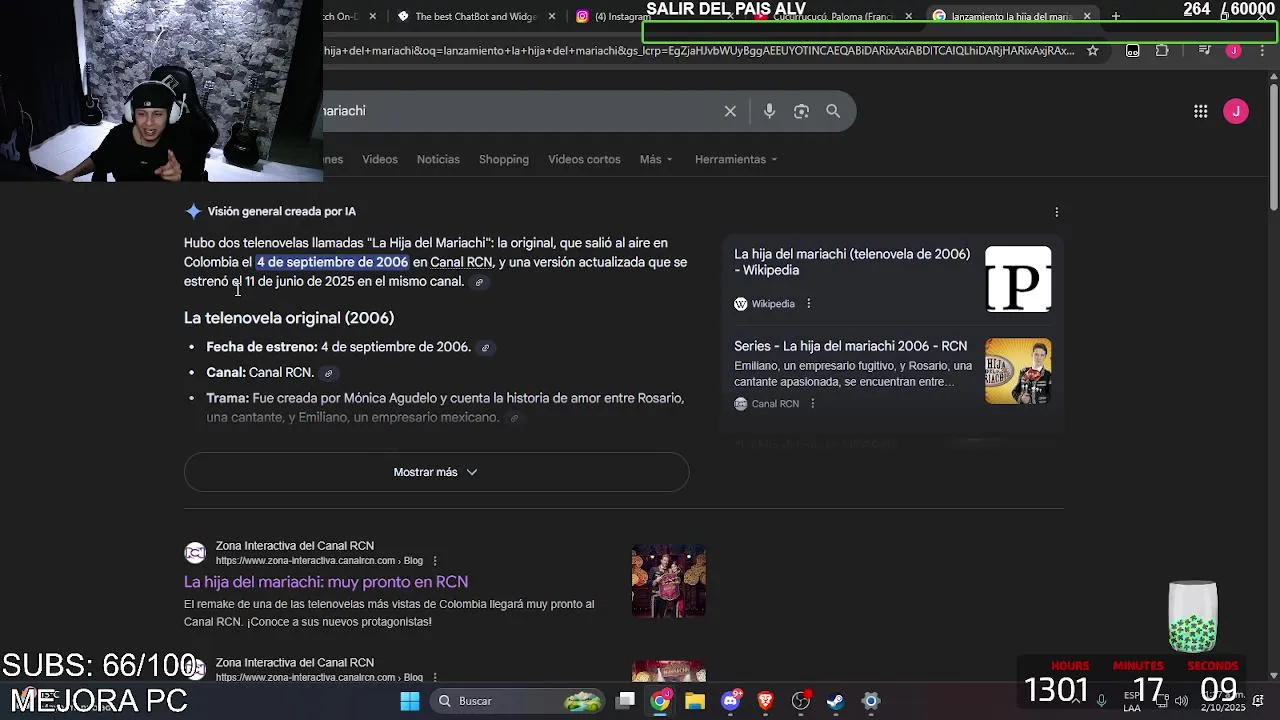
Task: Open Steam from the taskbar
Action: [x=836, y=701]
